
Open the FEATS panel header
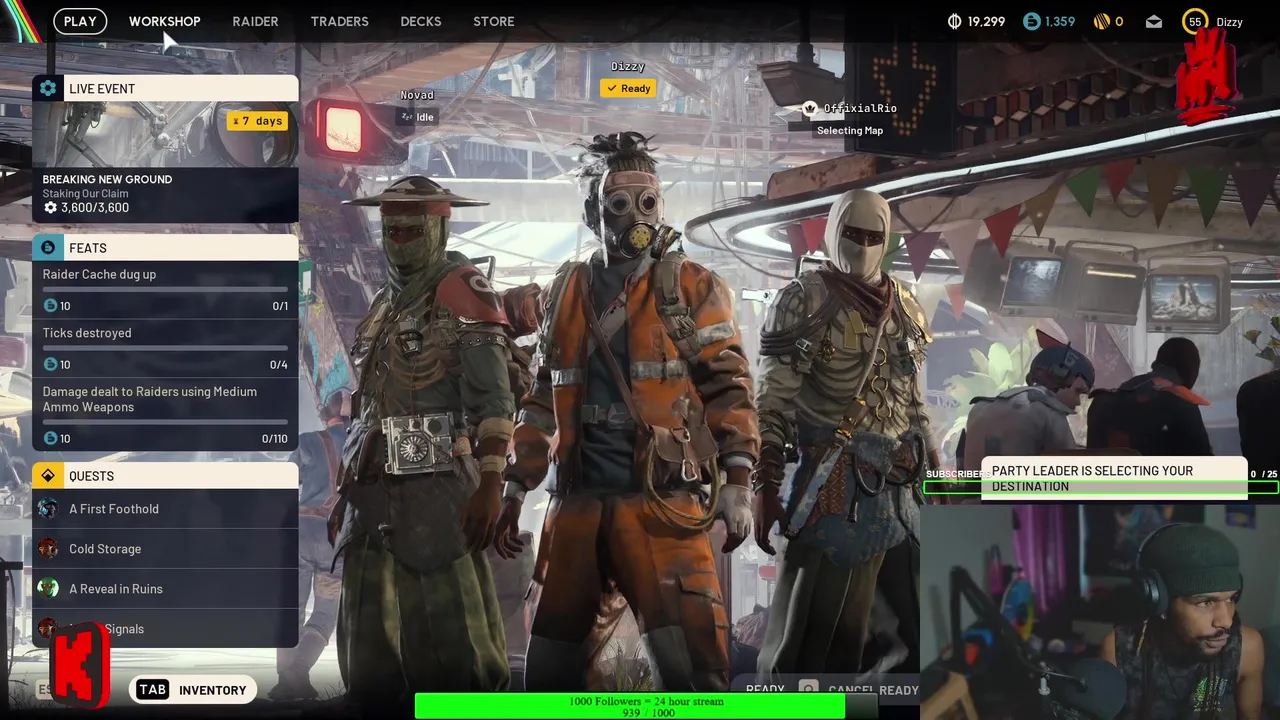[165, 247]
